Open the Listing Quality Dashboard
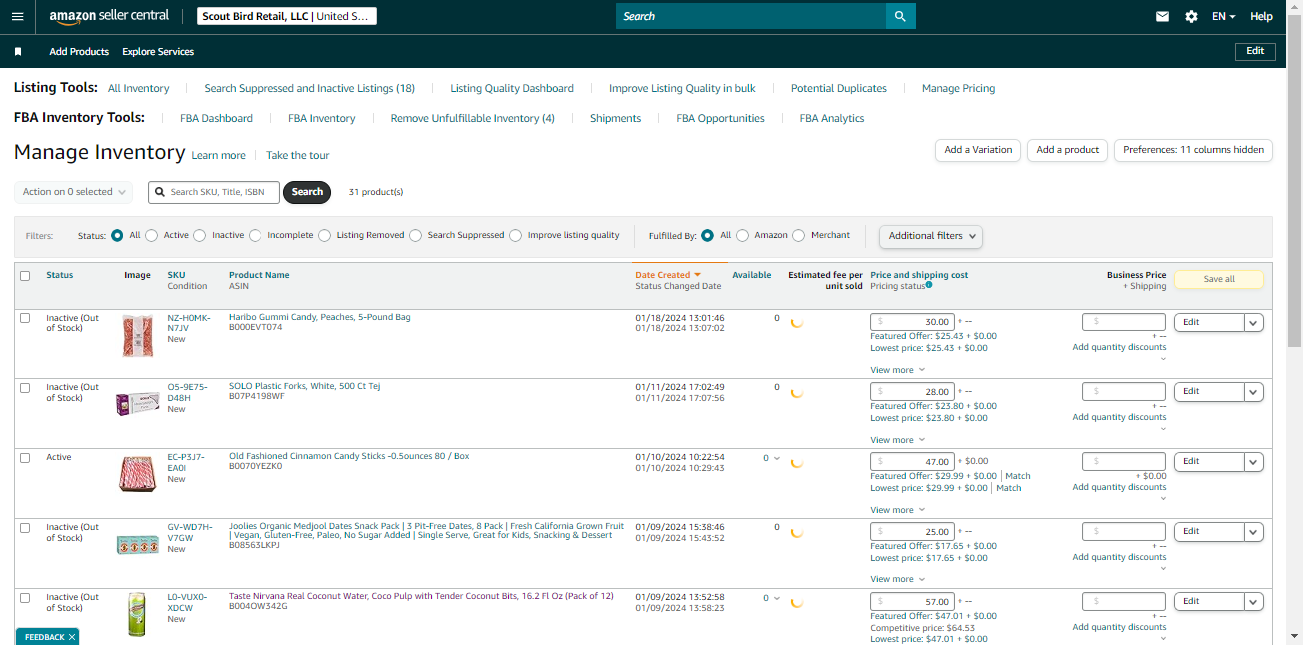1303x645 pixels. point(512,88)
